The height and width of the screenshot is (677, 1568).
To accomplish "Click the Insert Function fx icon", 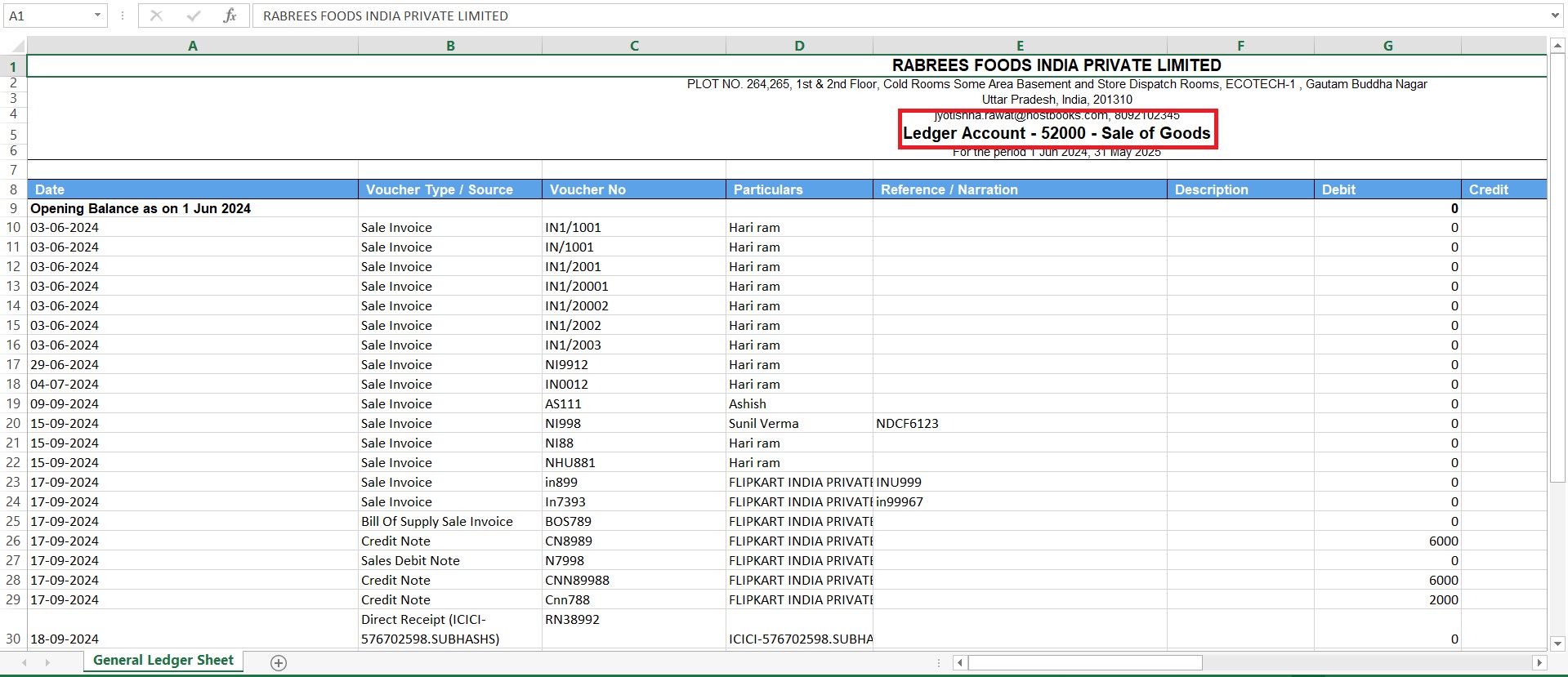I will (x=230, y=16).
